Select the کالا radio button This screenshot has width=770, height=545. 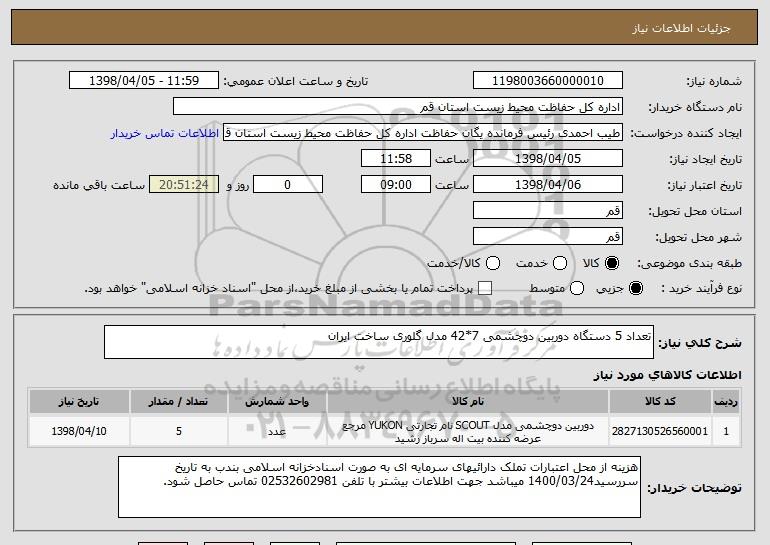(x=612, y=263)
